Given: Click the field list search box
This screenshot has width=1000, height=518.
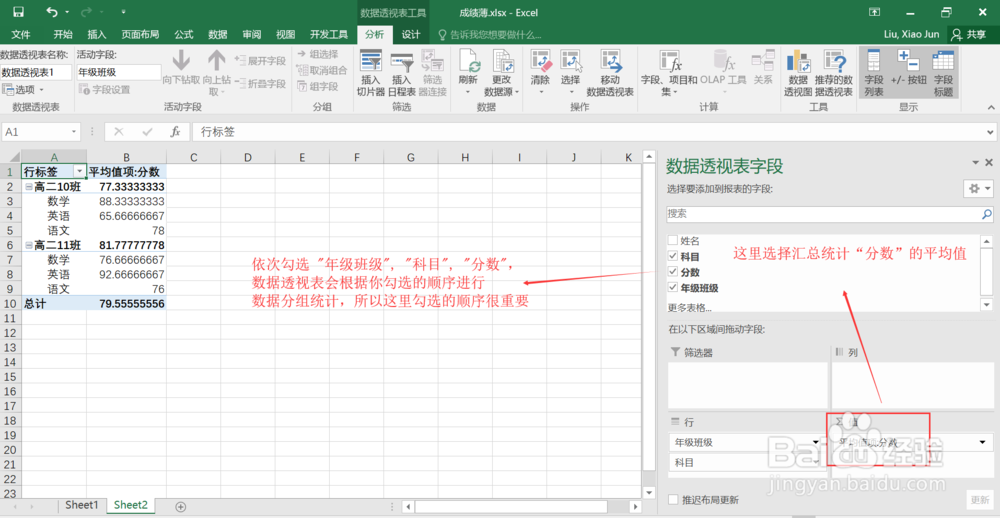Looking at the screenshot, I should 823,214.
